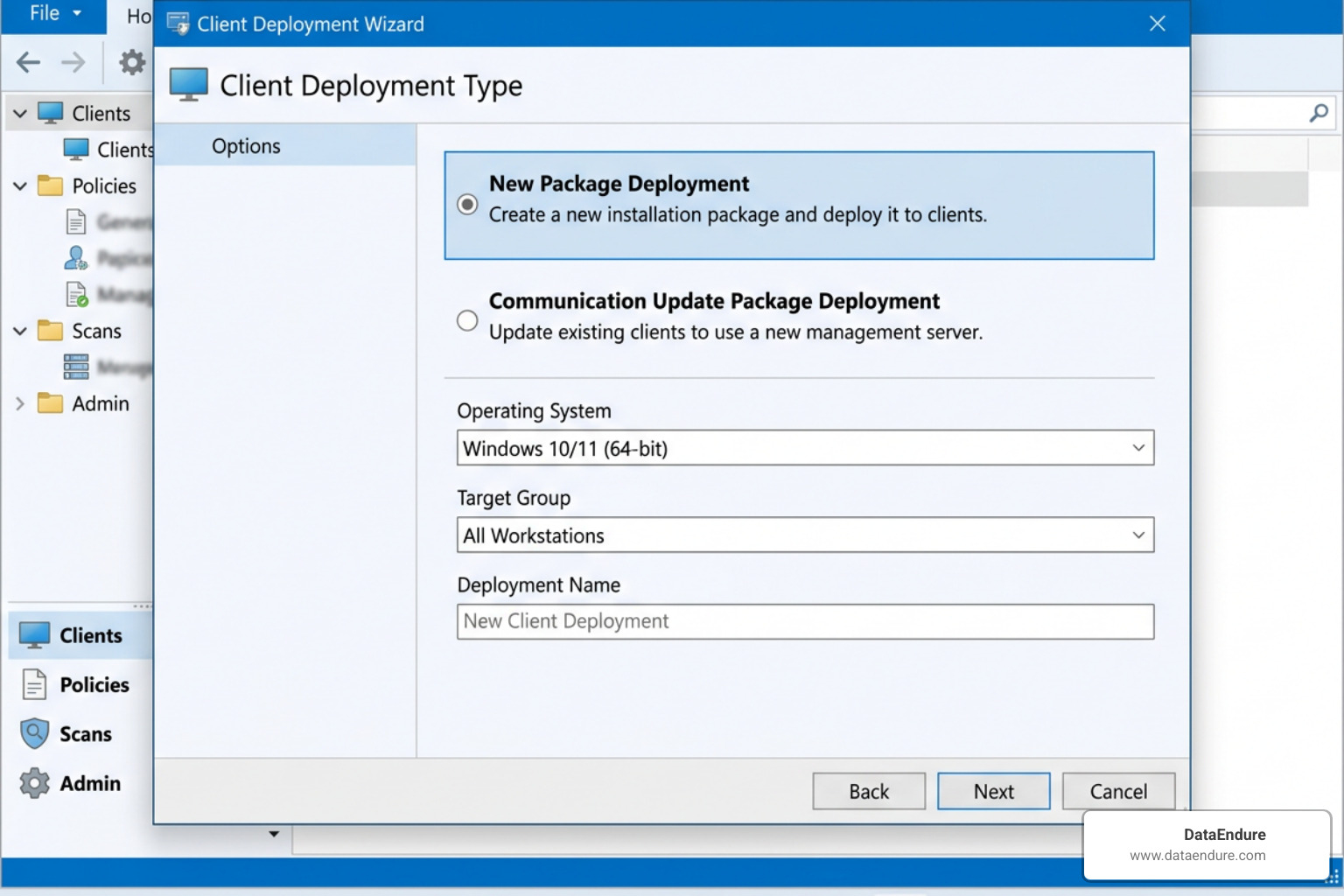Image resolution: width=1344 pixels, height=896 pixels.
Task: Click the search magnifier icon in main window
Action: [1319, 113]
